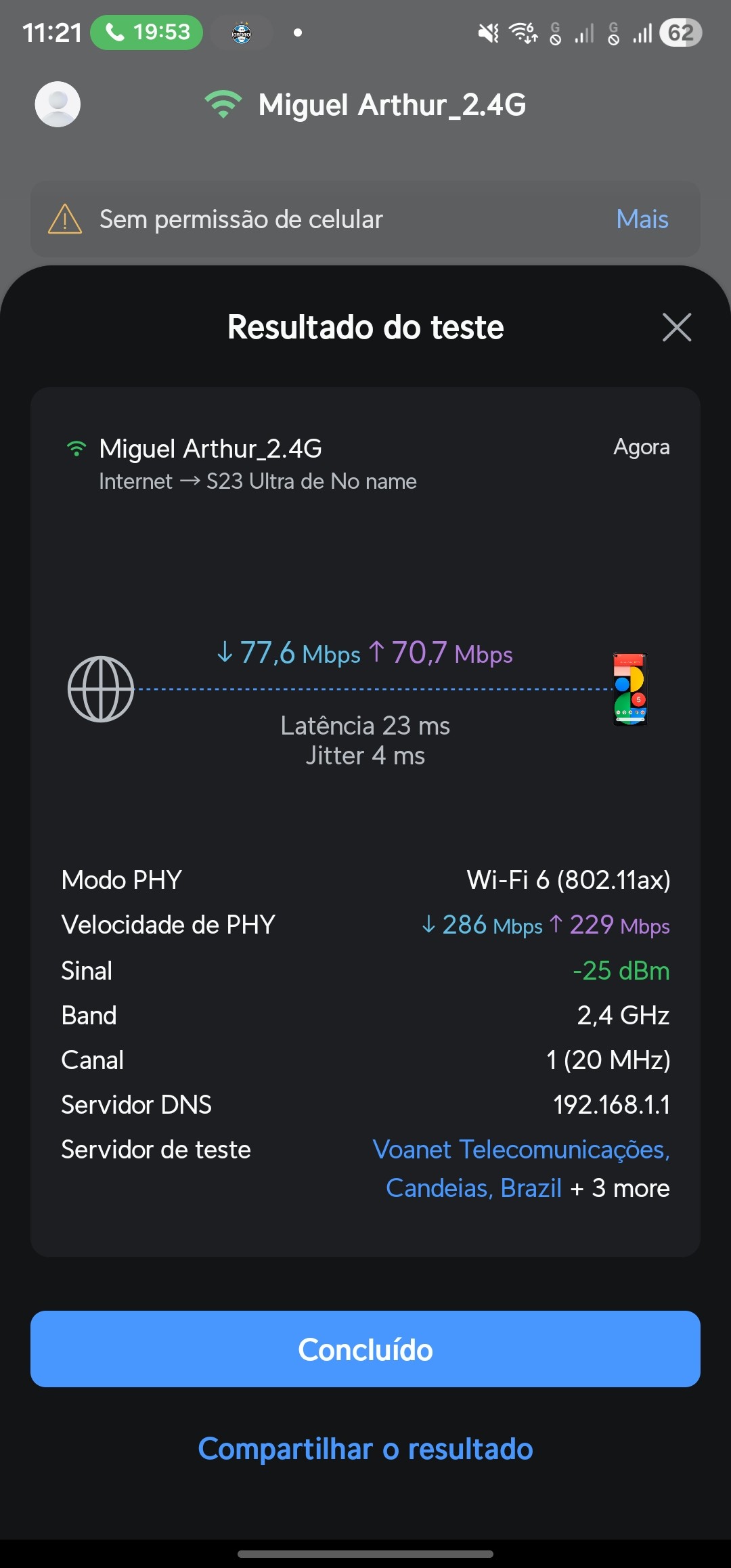Tap Compartilhar o resultado link
731x1568 pixels.
click(365, 1449)
